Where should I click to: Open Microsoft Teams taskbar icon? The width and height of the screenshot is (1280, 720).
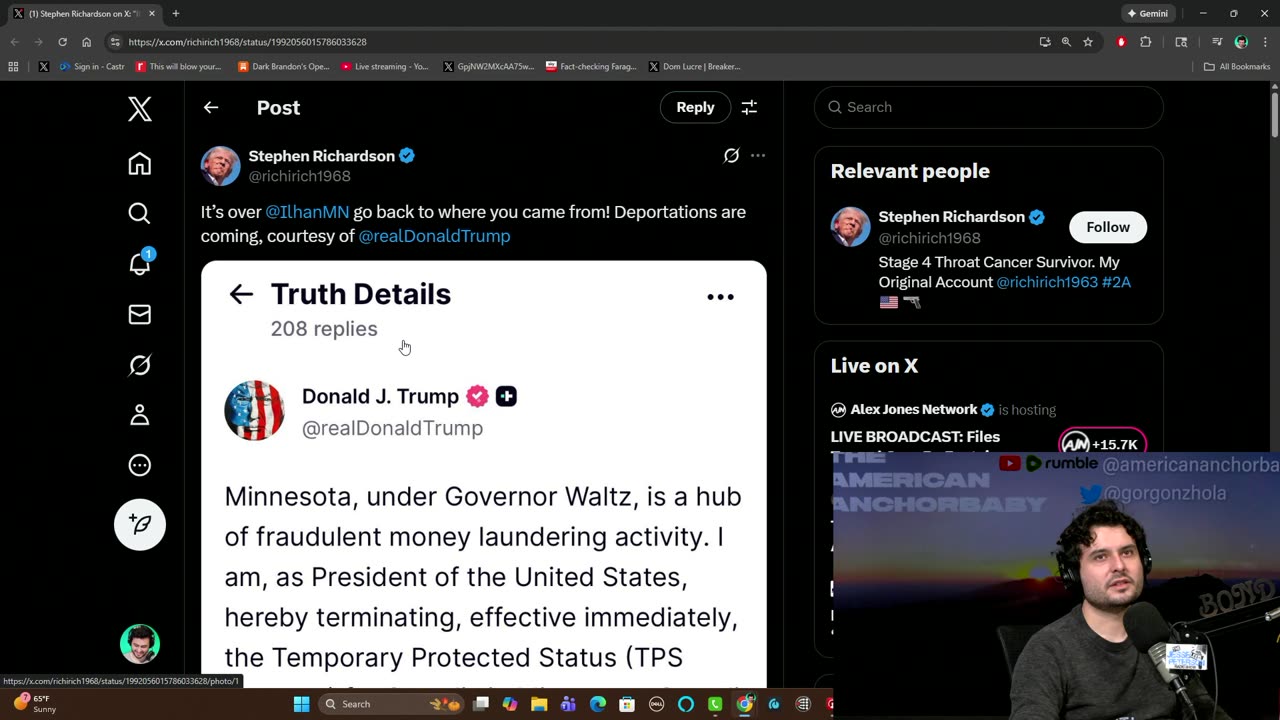[x=568, y=704]
